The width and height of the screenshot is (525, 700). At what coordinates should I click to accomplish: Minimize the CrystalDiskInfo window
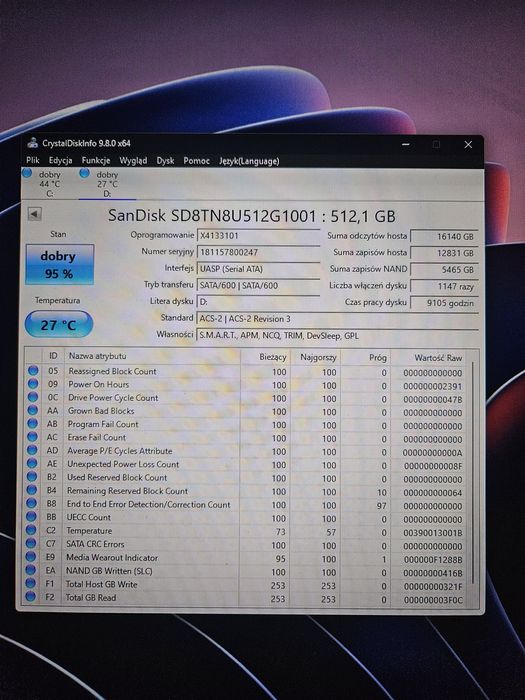[406, 144]
